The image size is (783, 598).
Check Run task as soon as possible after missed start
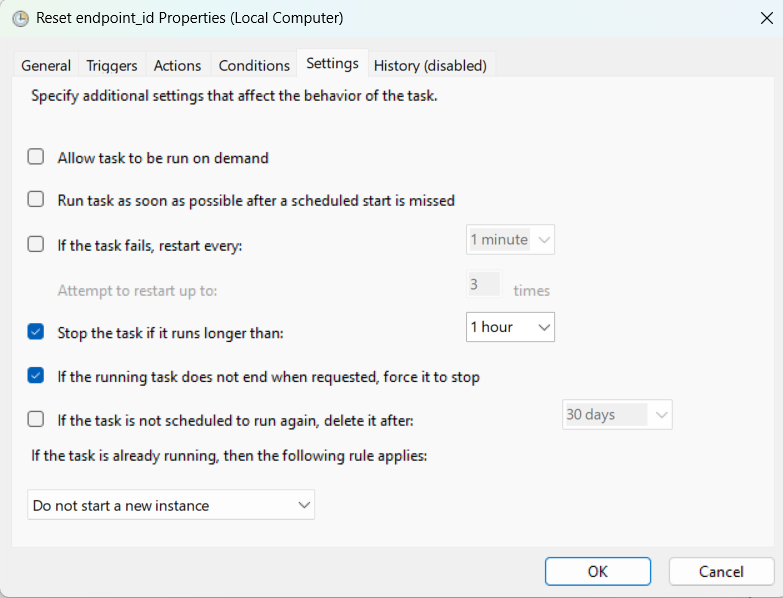point(36,199)
